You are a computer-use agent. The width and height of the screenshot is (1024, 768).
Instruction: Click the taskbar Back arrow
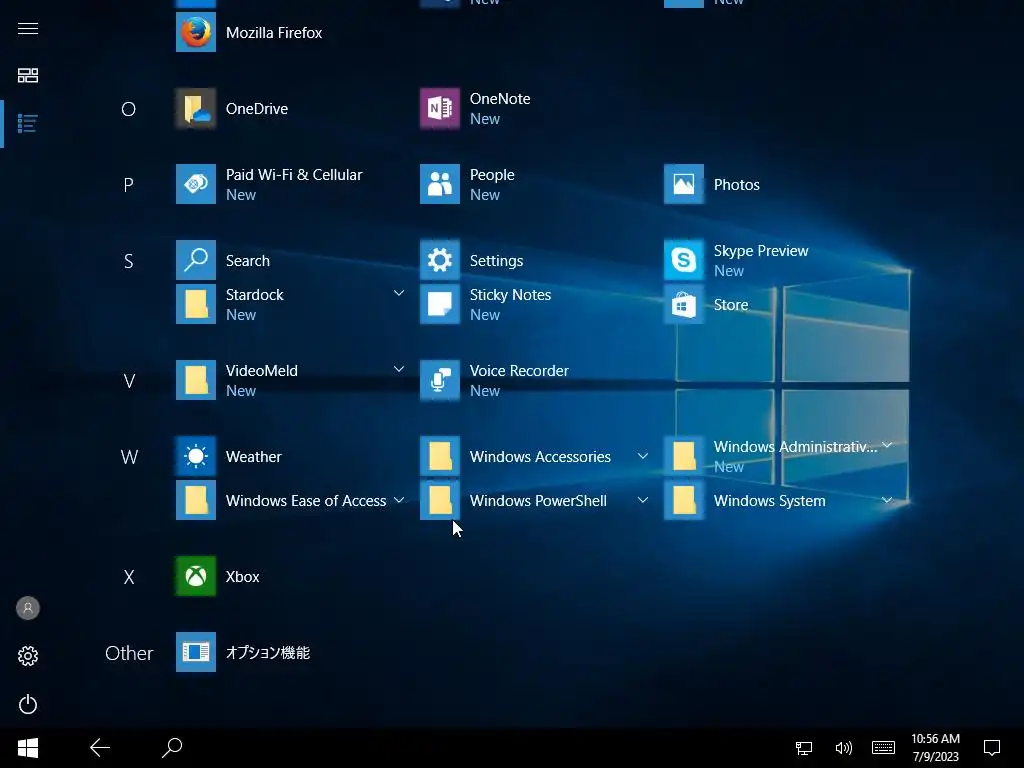pos(100,748)
